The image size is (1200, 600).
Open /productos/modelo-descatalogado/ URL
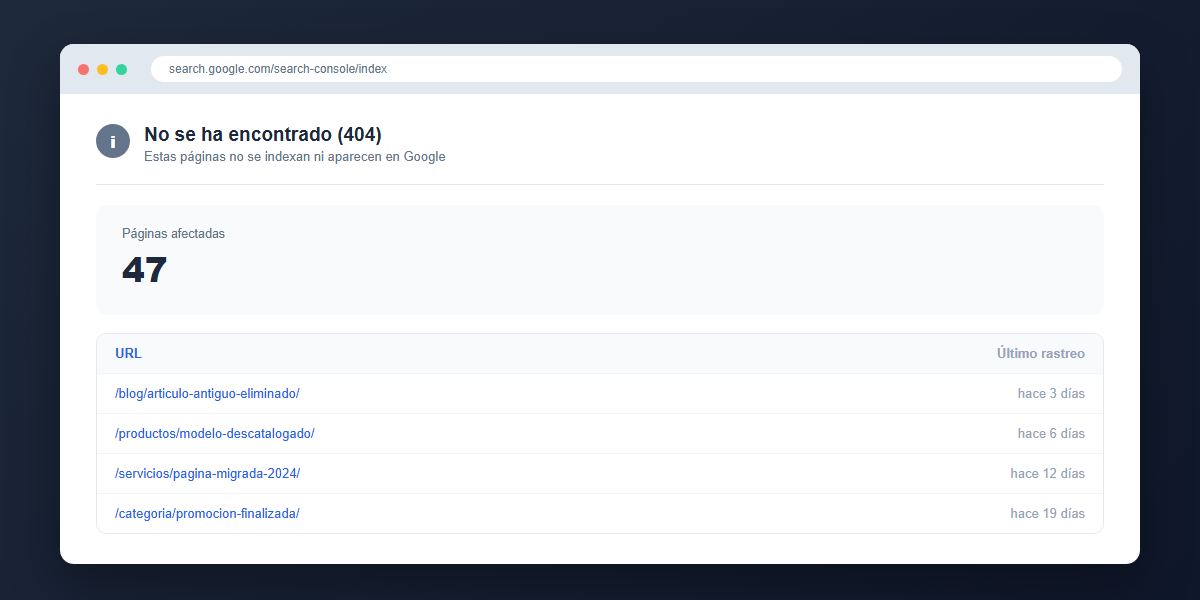coord(215,434)
